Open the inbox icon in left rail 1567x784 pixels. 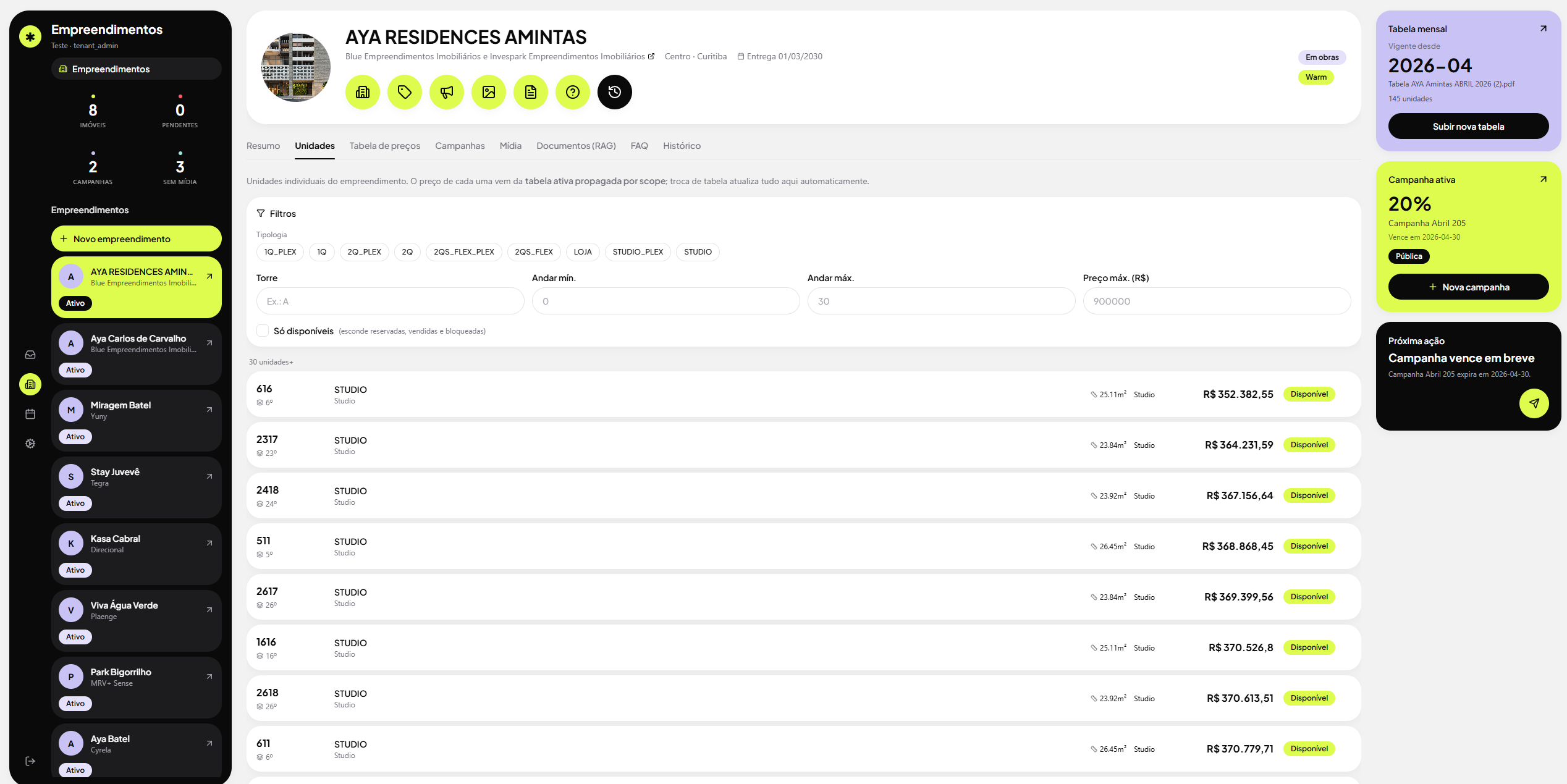[30, 355]
